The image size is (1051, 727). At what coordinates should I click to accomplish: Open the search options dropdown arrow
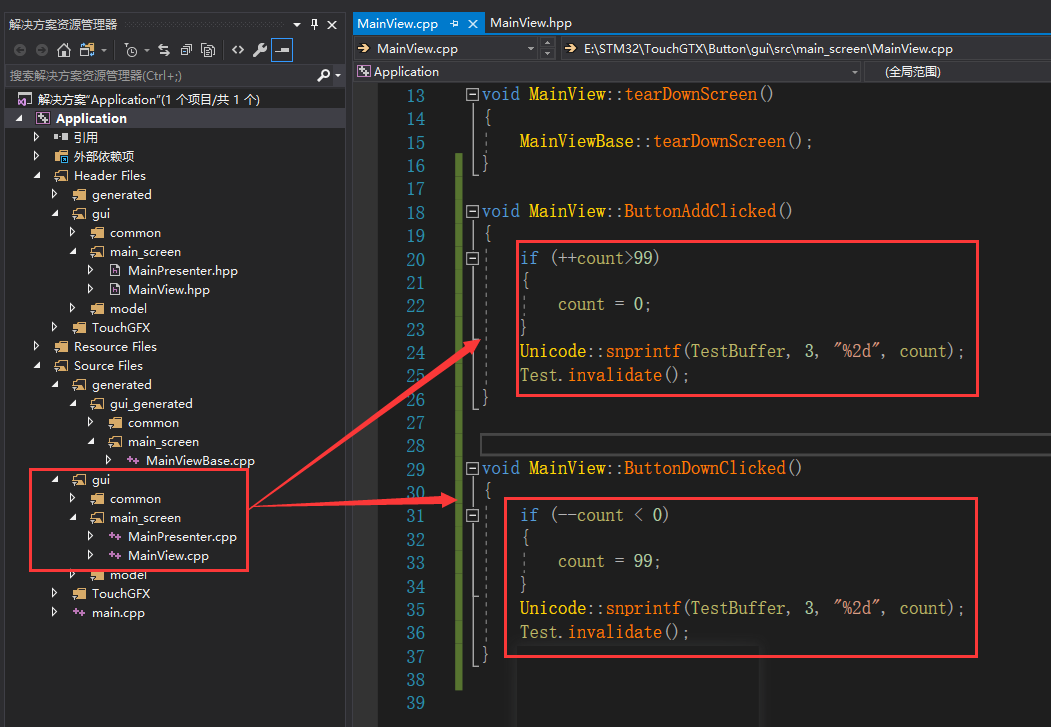point(338,76)
